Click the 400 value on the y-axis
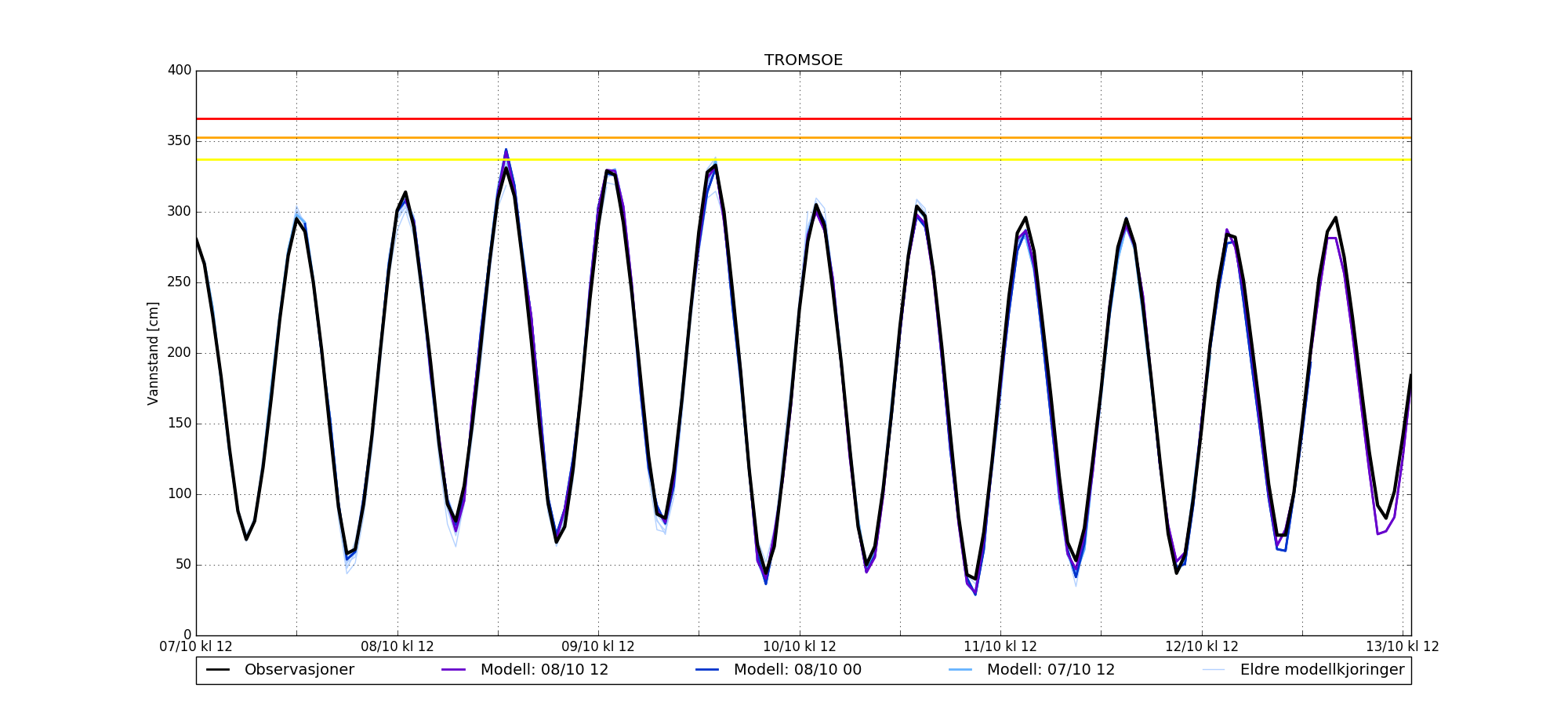The width and height of the screenshot is (1568, 706). (180, 71)
